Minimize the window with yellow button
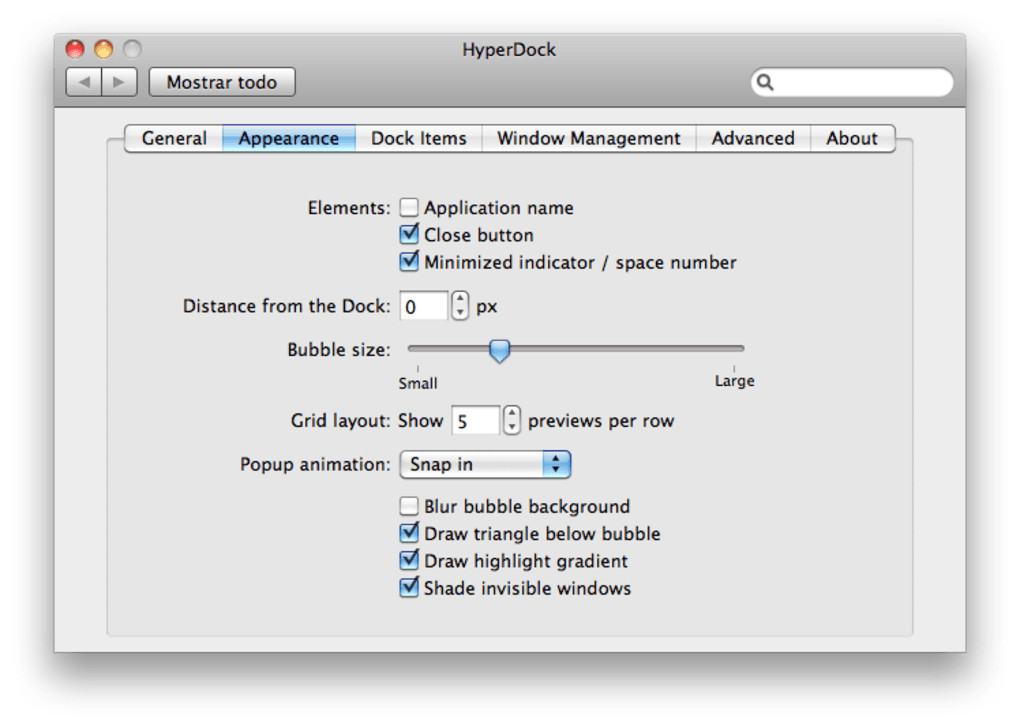Screen dimensions: 1020x727 click(x=103, y=49)
